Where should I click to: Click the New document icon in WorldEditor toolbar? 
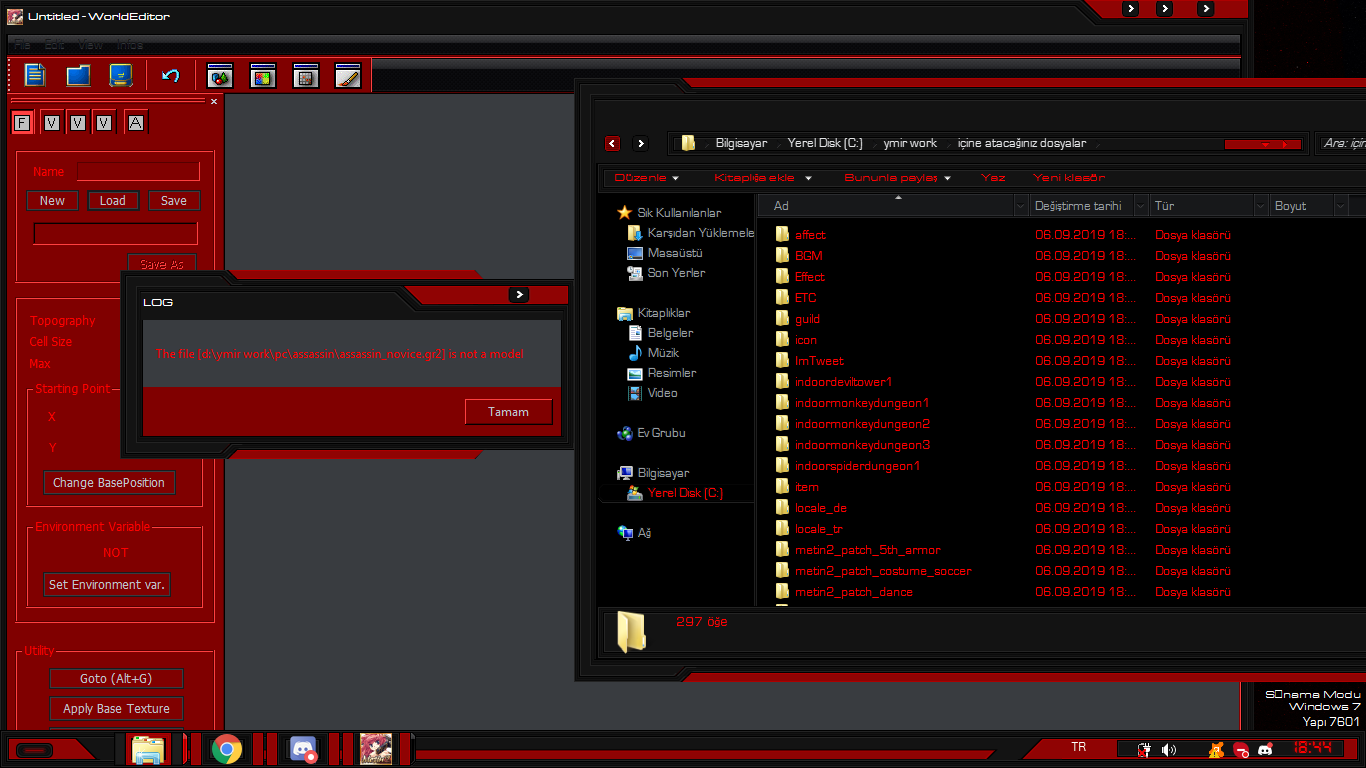pos(35,75)
